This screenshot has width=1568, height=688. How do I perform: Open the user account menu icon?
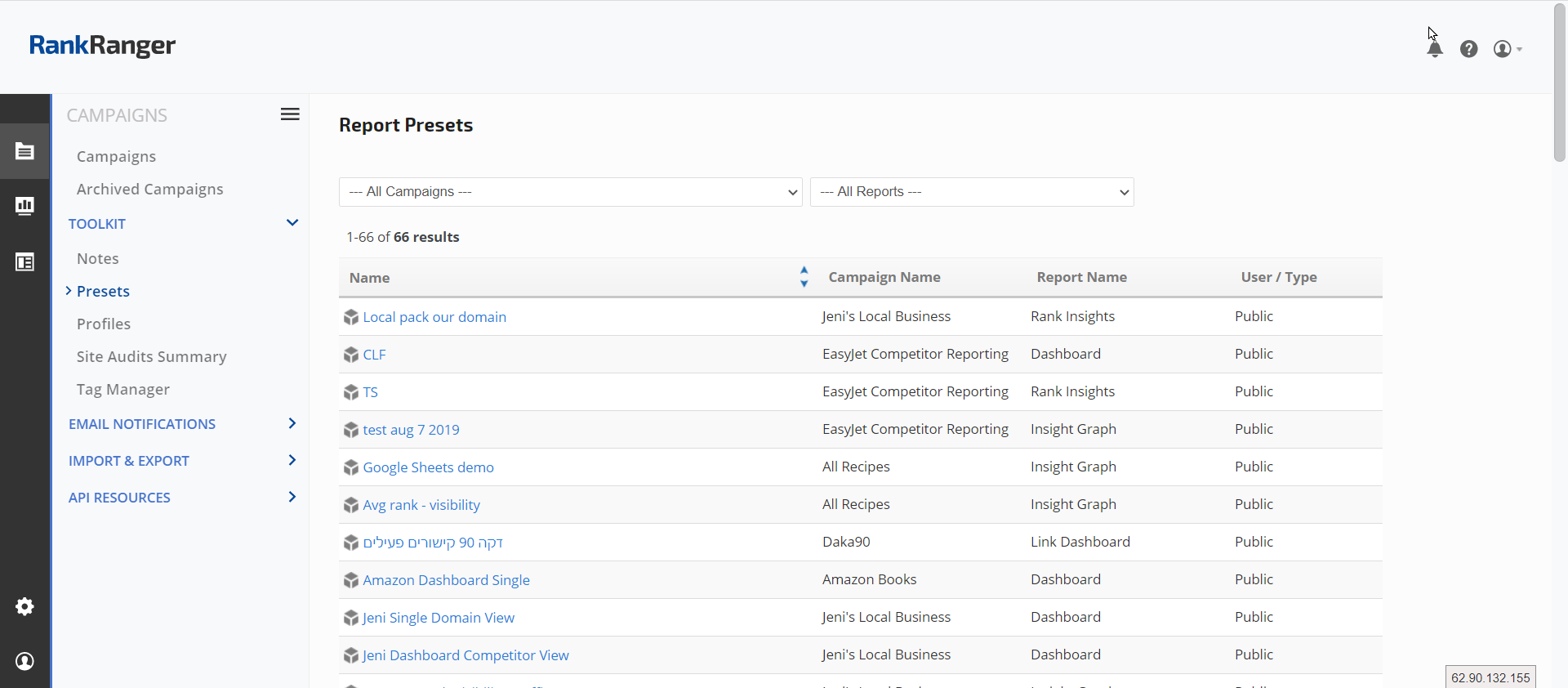click(x=1503, y=49)
